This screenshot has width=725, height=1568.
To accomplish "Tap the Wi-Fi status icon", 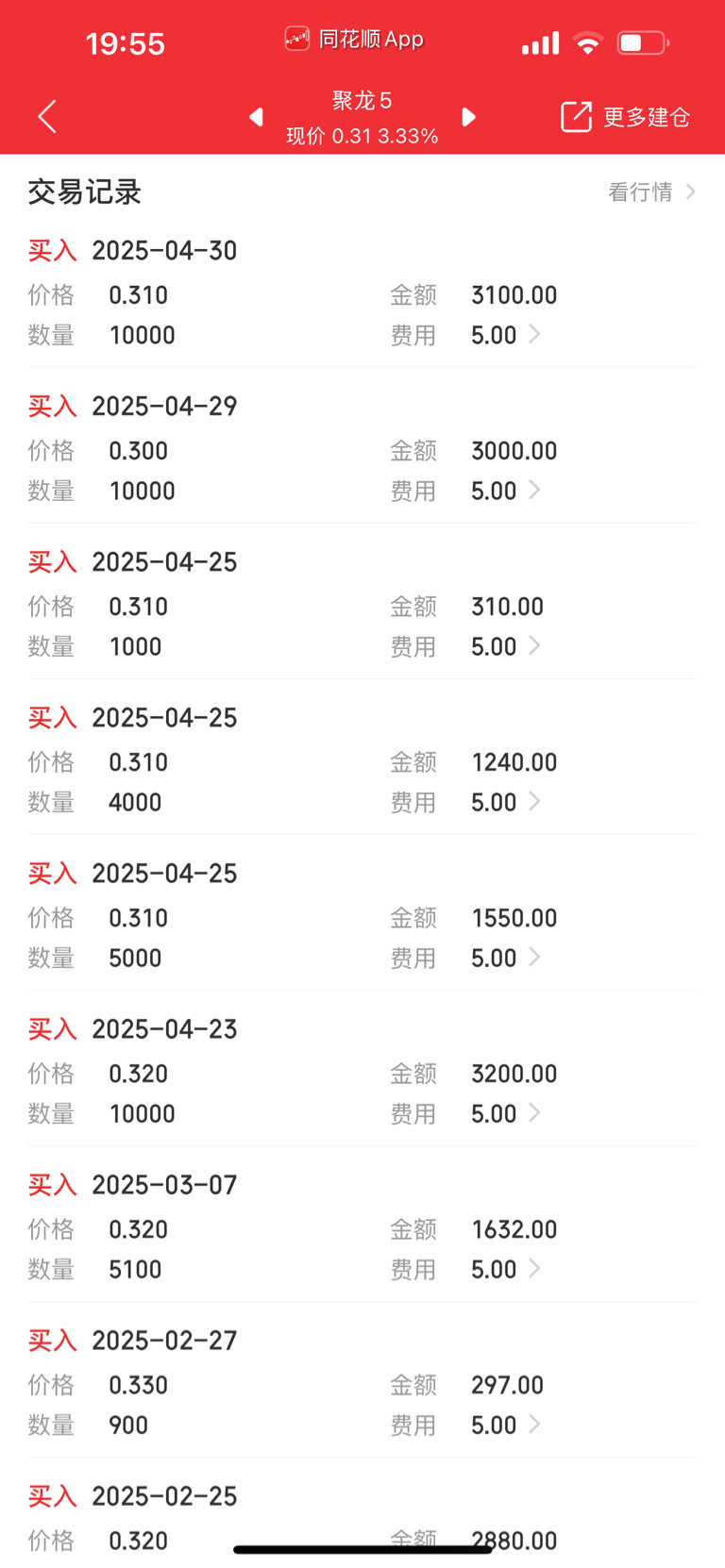I will click(588, 43).
